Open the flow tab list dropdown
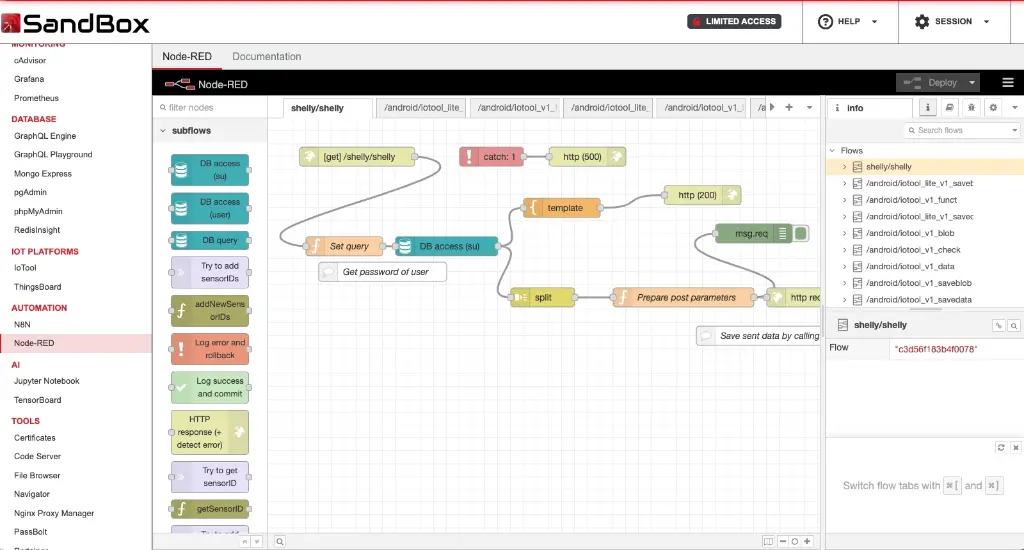 [x=809, y=107]
